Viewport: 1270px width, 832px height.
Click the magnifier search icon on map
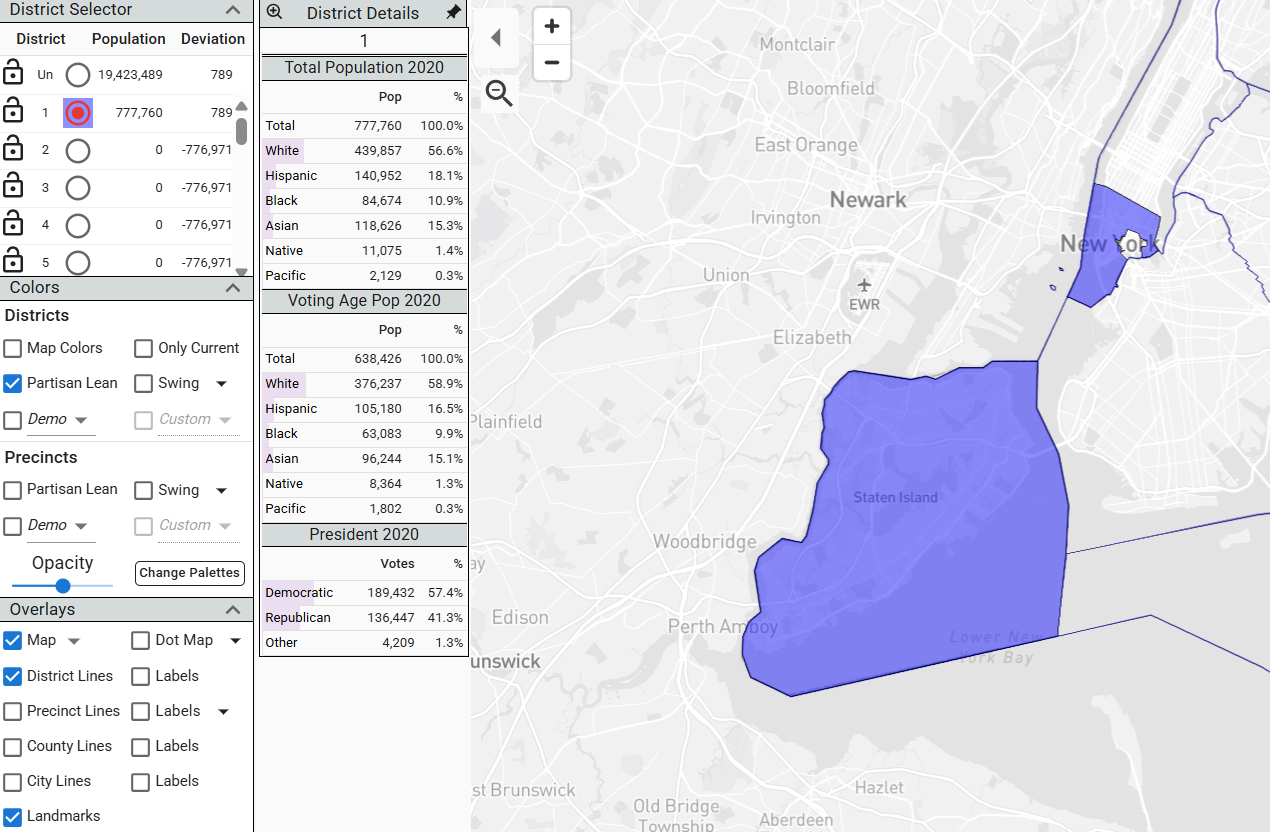[499, 94]
